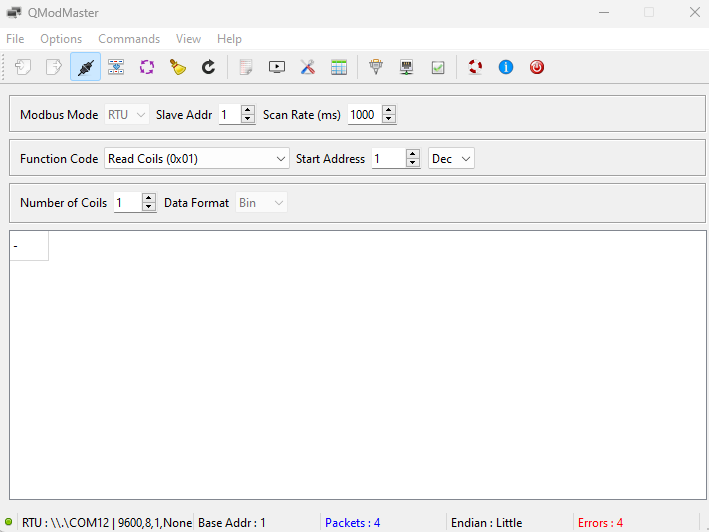Image resolution: width=709 pixels, height=532 pixels.
Task: Minimize the QModMaster window
Action: point(604,12)
